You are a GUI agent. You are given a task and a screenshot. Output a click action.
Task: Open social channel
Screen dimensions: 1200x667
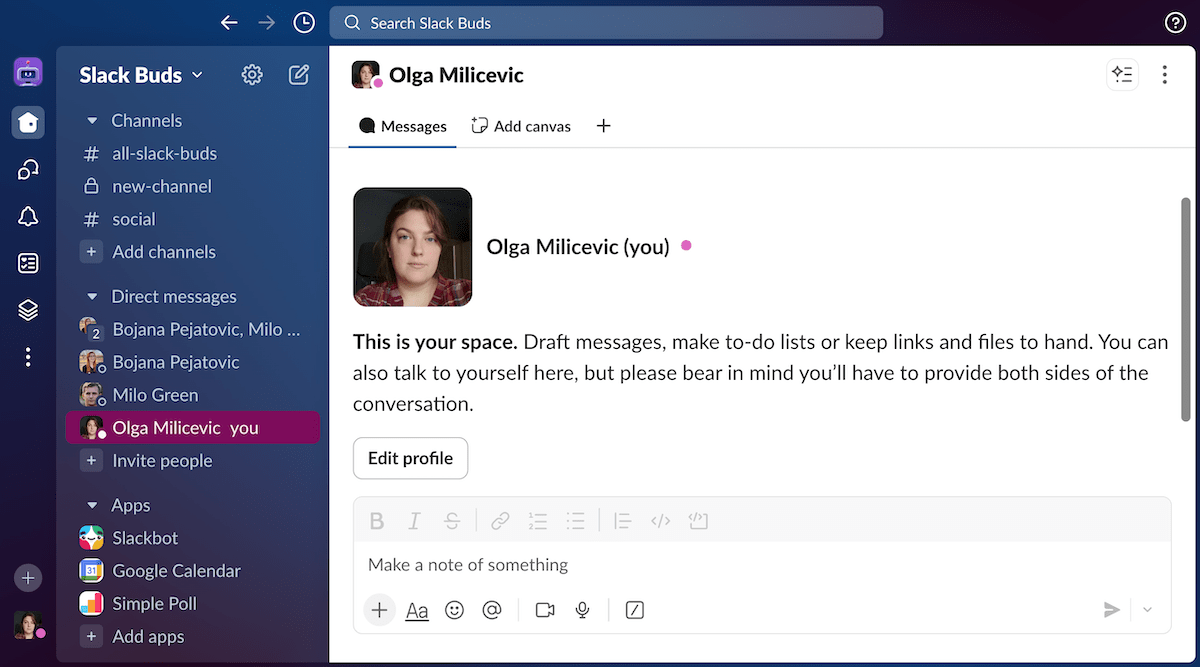tap(192, 219)
